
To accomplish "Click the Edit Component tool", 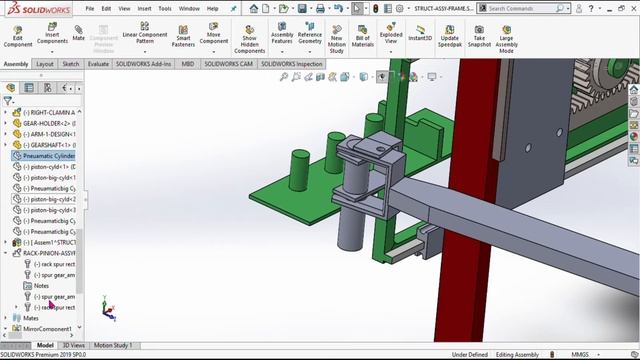I will pos(18,36).
